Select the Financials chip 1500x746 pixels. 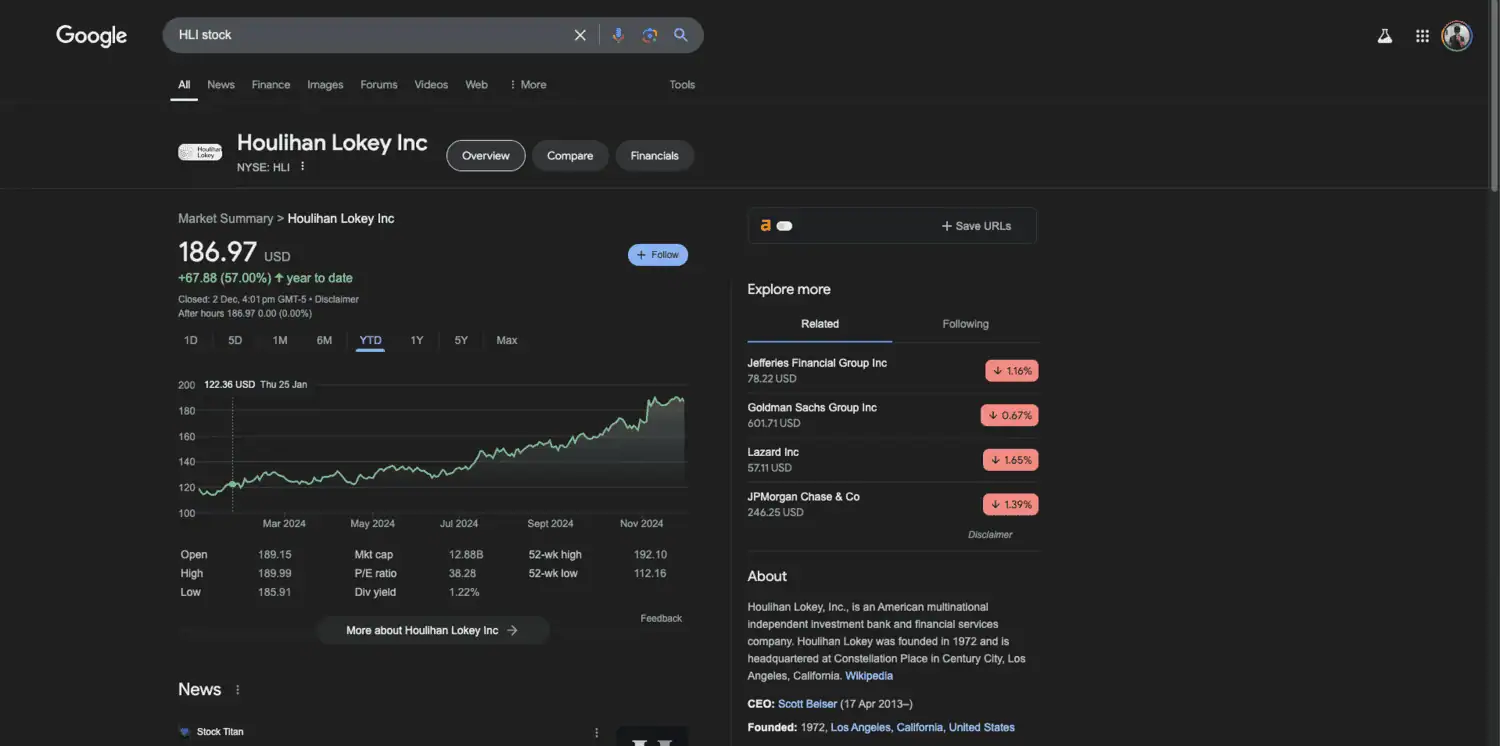pyautogui.click(x=654, y=156)
